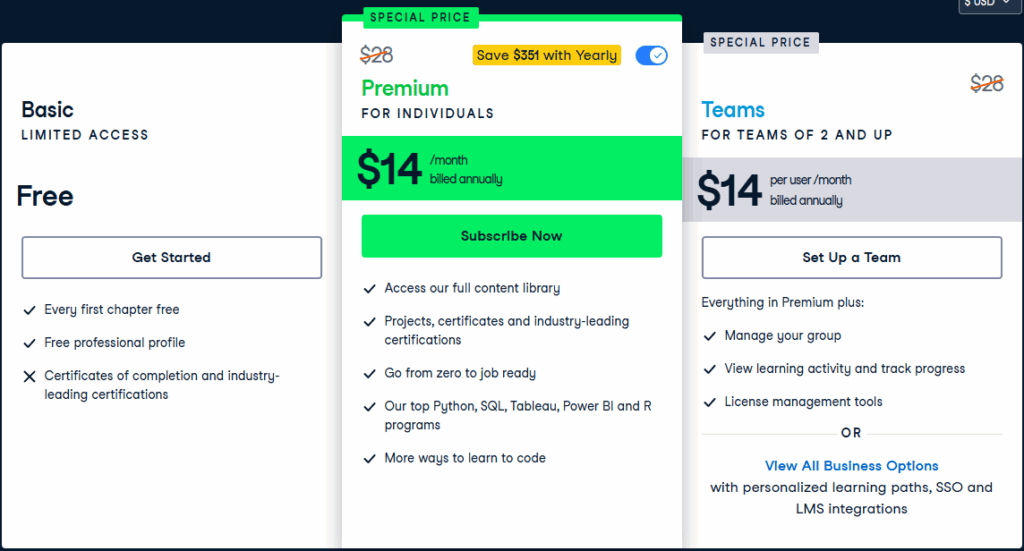
Task: Click the green Premium plan title
Action: pos(405,88)
